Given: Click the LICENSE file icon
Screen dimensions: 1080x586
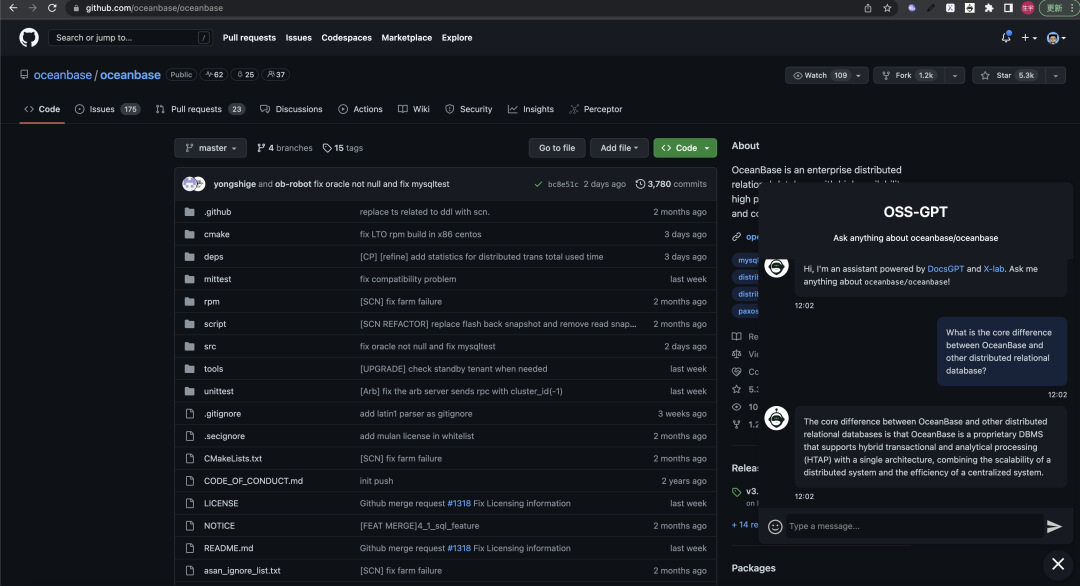Looking at the screenshot, I should click(189, 503).
